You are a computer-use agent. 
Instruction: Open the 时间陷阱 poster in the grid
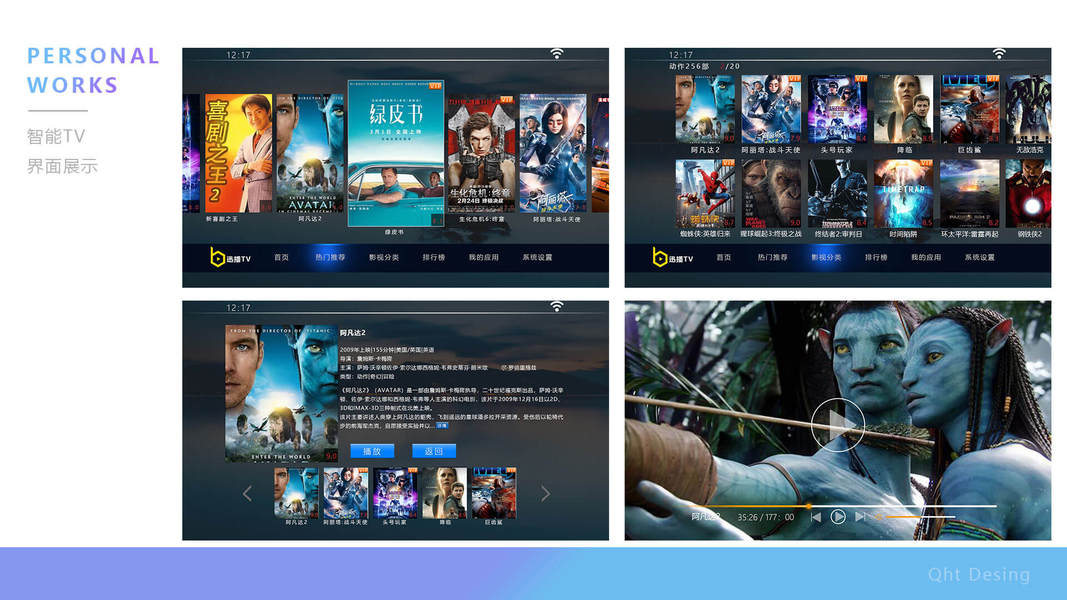click(x=904, y=194)
